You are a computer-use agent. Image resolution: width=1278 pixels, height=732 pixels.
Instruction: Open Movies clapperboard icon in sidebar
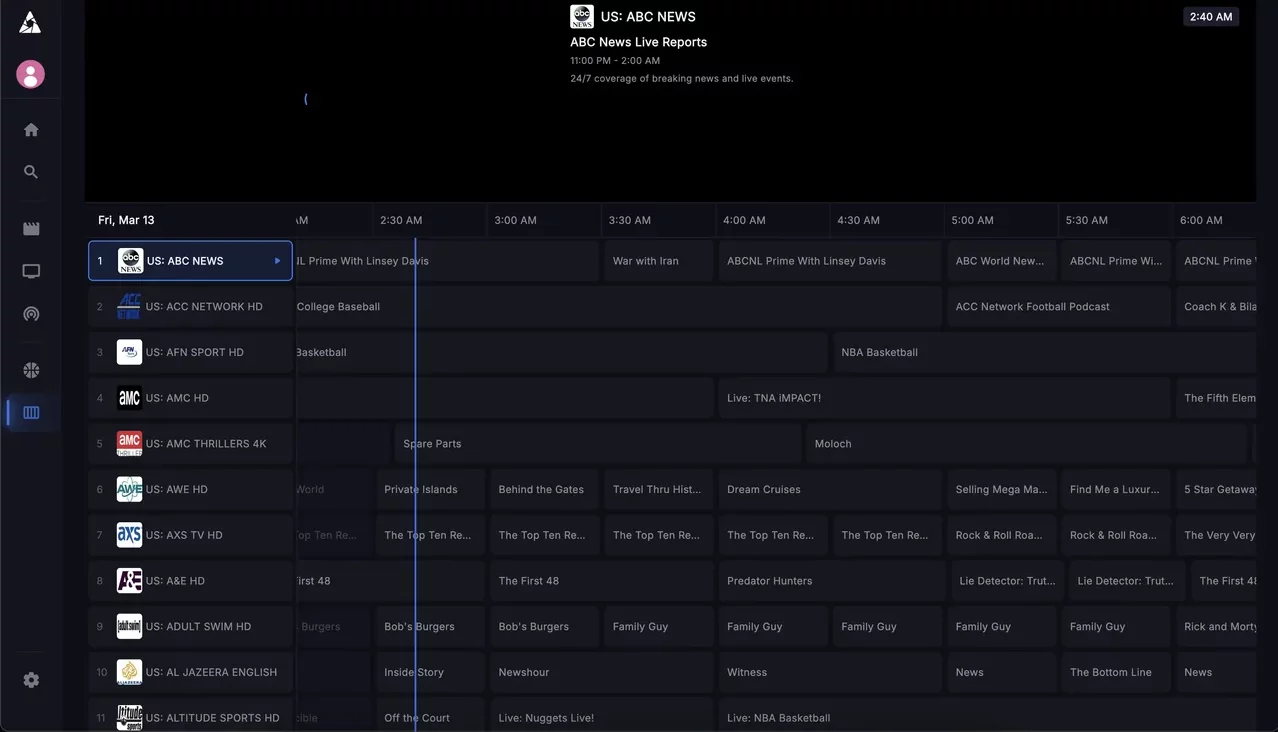point(31,229)
